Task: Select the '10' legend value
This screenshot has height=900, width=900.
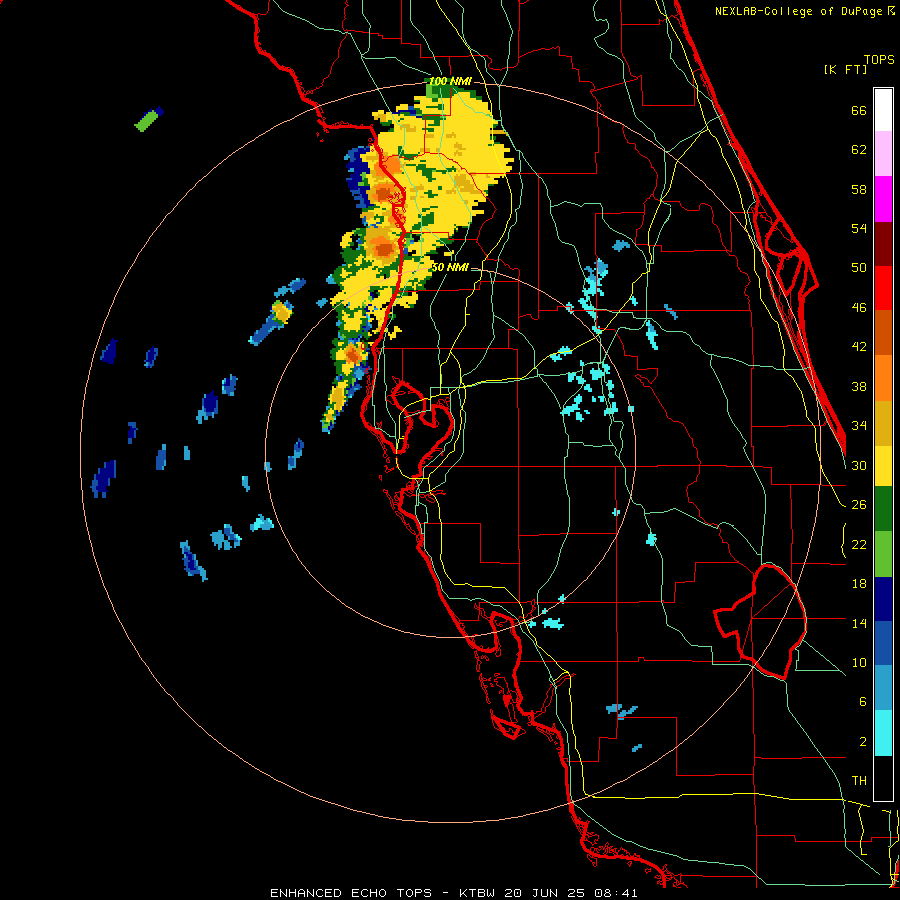Action: click(859, 662)
